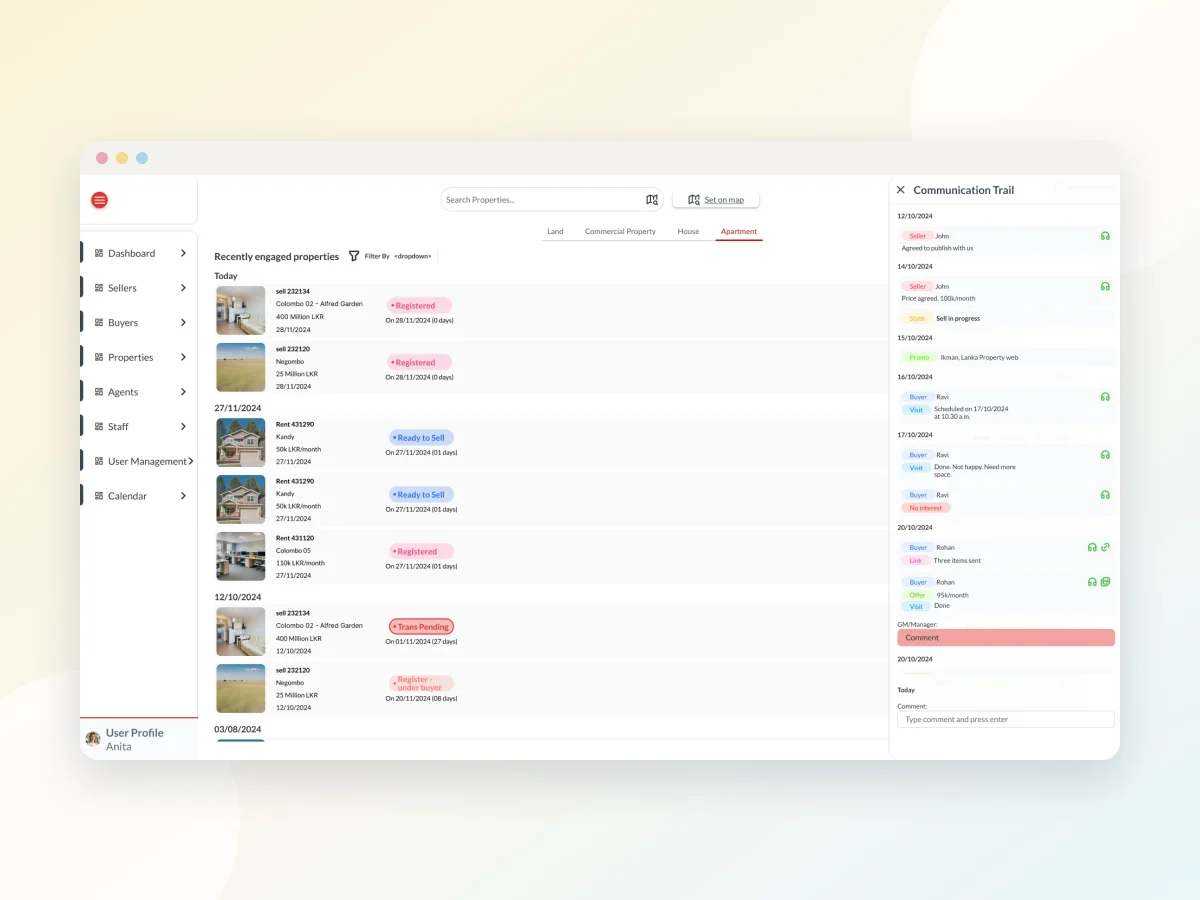The width and height of the screenshot is (1200, 900).
Task: Switch to the Commercial Property tab
Action: 620,232
